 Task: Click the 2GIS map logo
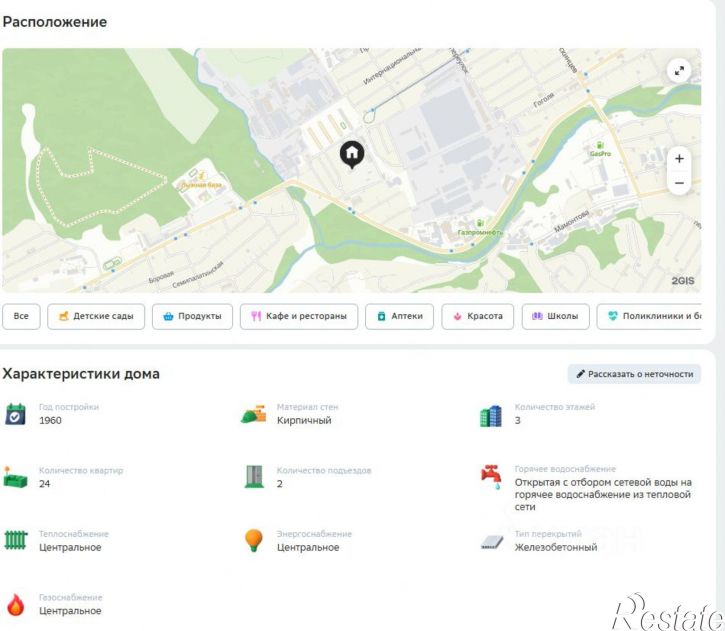[682, 281]
